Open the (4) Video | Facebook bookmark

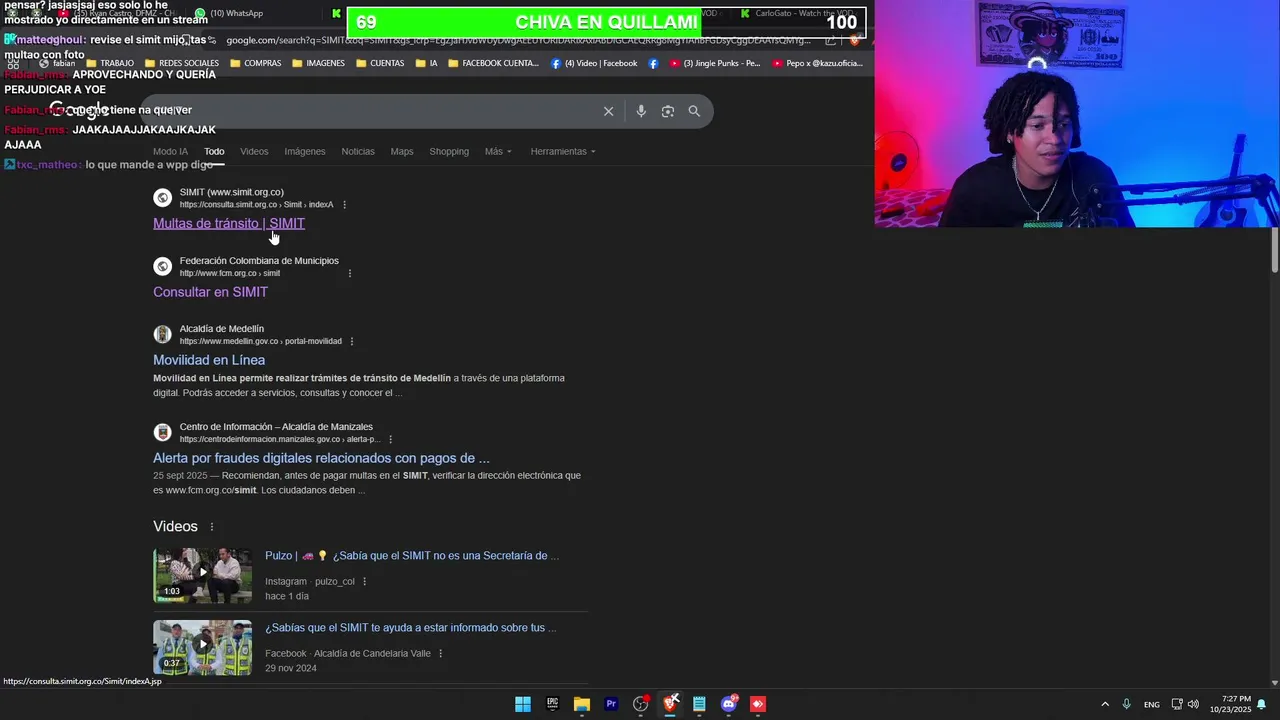(594, 63)
